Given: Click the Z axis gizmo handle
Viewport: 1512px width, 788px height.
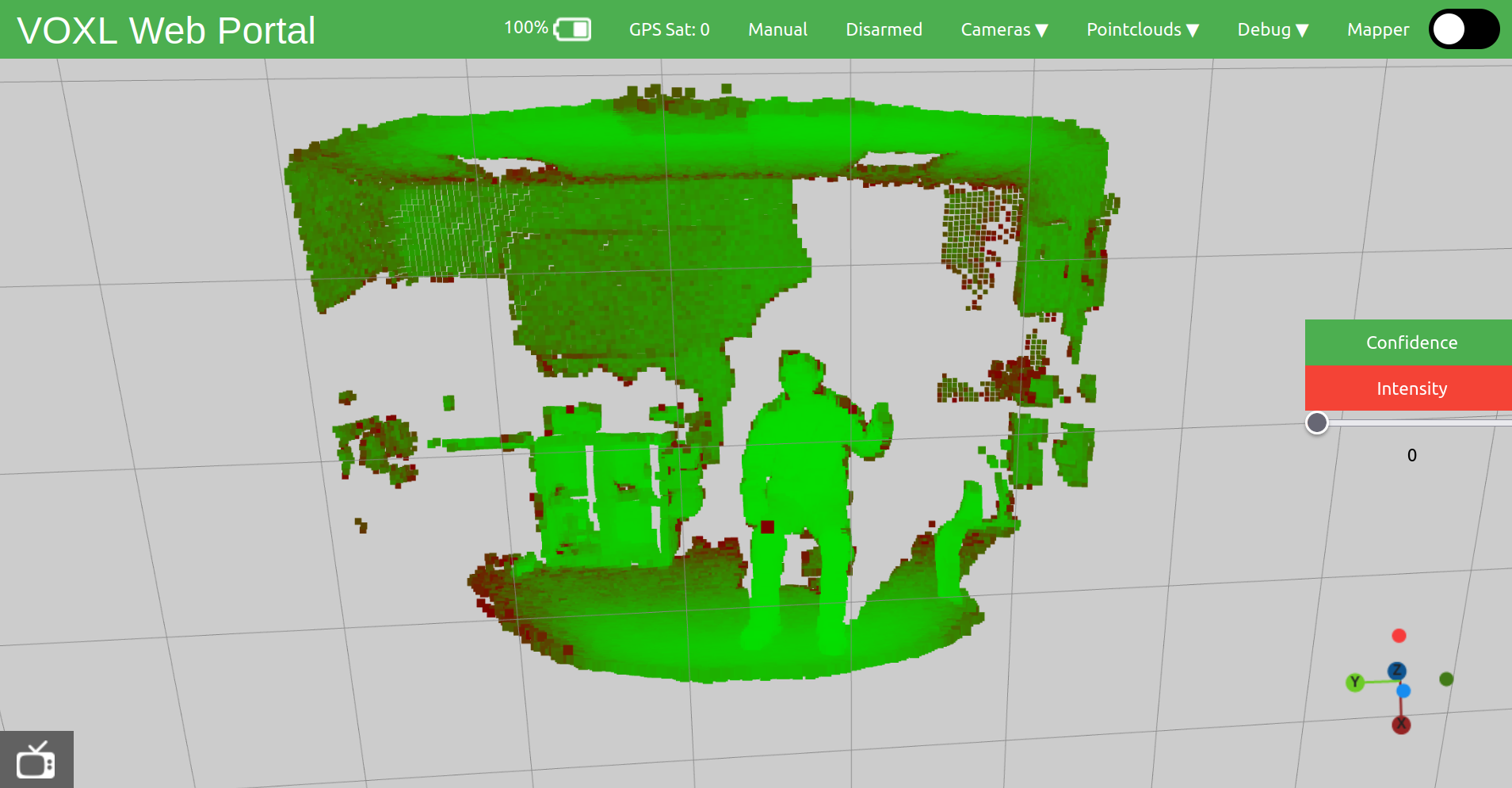Looking at the screenshot, I should click(x=1397, y=671).
